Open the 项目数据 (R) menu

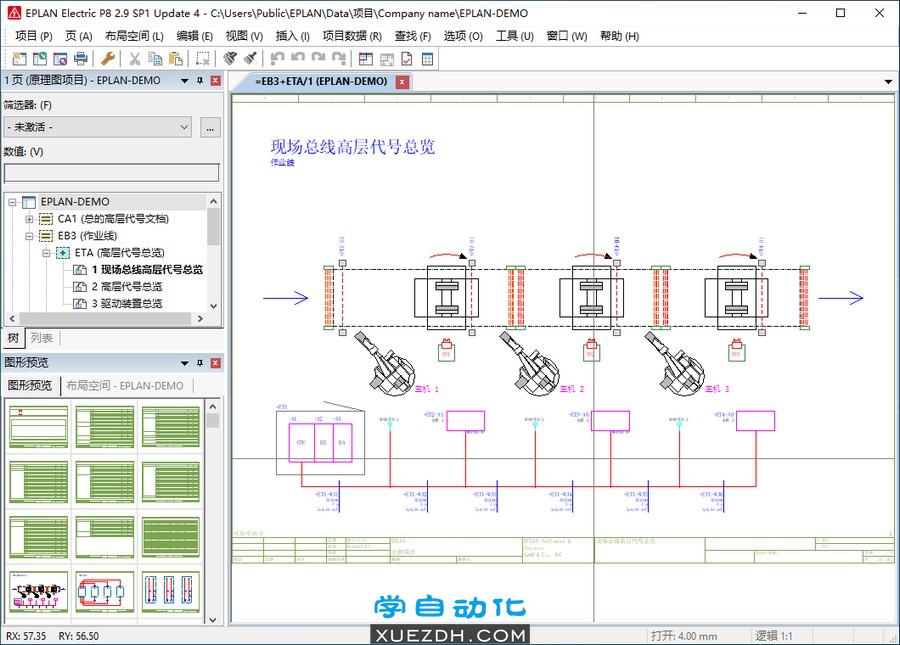coord(352,36)
